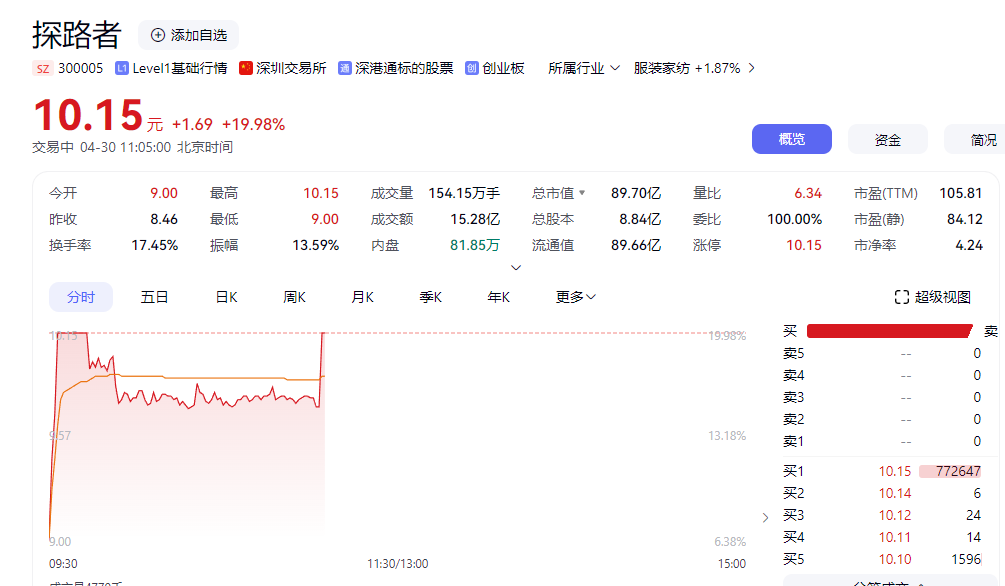Switch to the 简况 tab
This screenshot has width=1005, height=586.
[974, 139]
